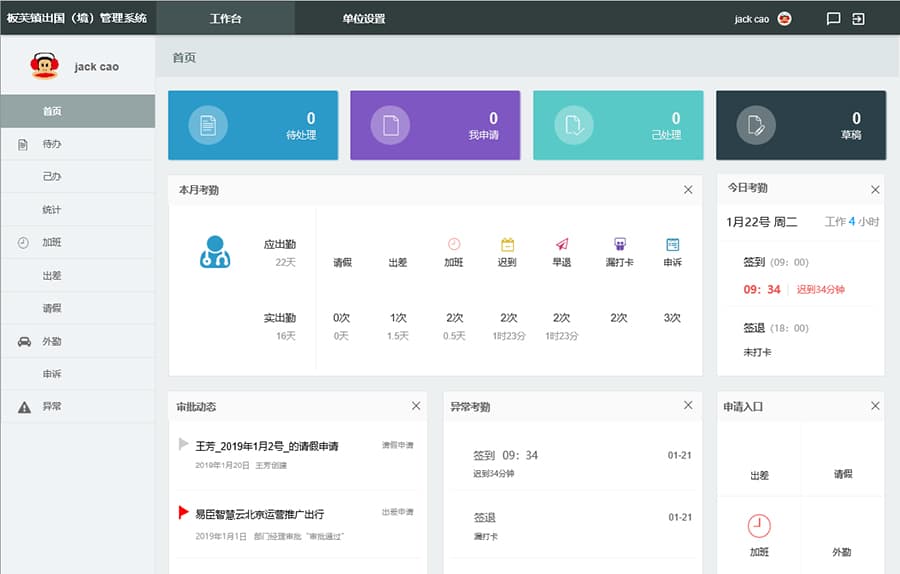Viewport: 900px width, 574px height.
Task: Open the 我申请 summary card
Action: [x=435, y=125]
